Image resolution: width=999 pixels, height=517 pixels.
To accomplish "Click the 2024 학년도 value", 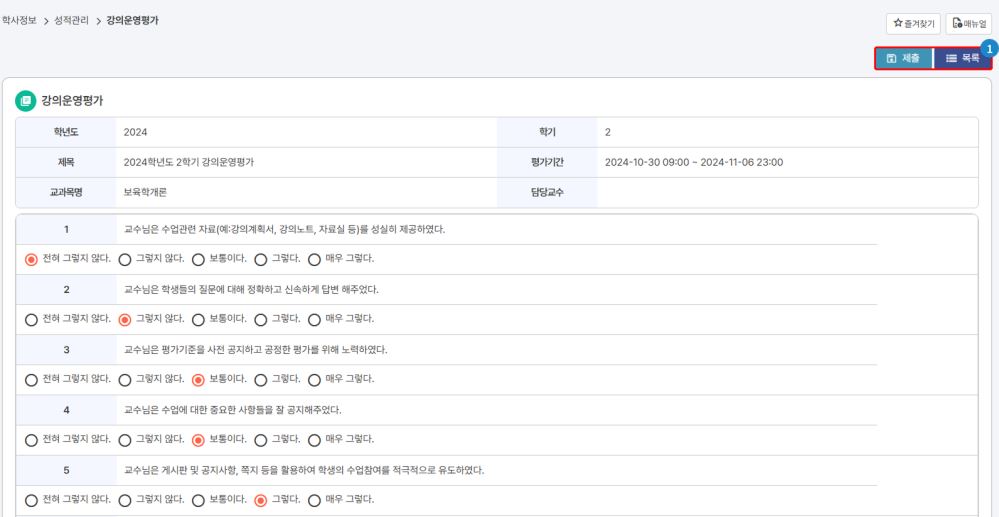I will tap(136, 133).
